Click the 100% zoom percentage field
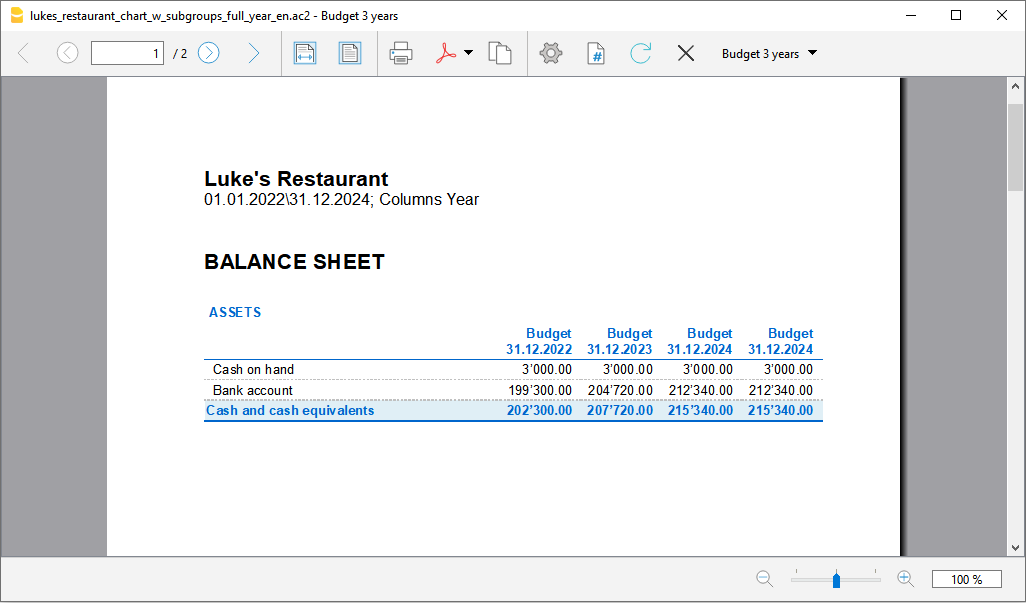The height and width of the screenshot is (603, 1026). 968,578
